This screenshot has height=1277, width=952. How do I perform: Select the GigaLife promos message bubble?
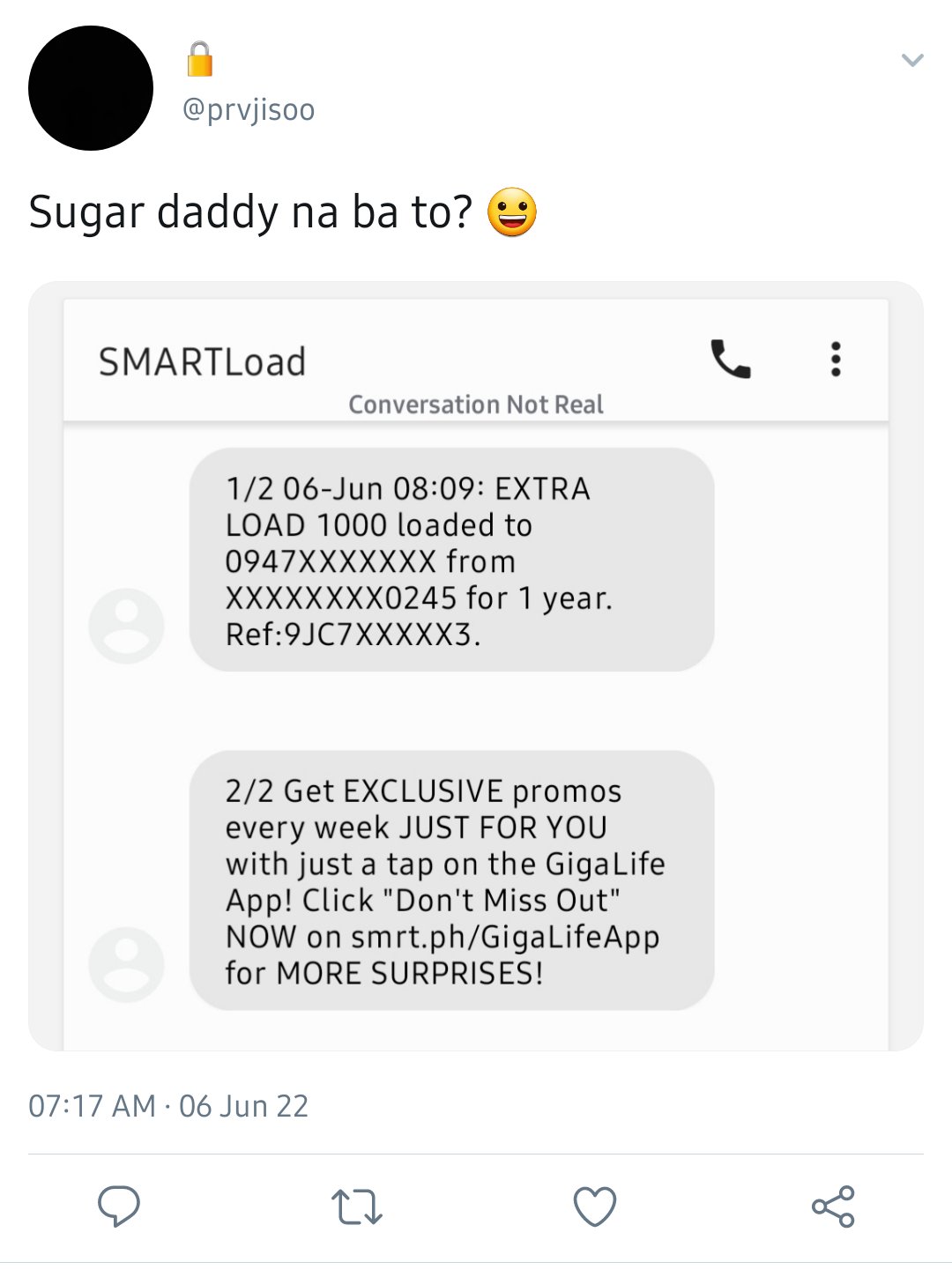tap(451, 880)
